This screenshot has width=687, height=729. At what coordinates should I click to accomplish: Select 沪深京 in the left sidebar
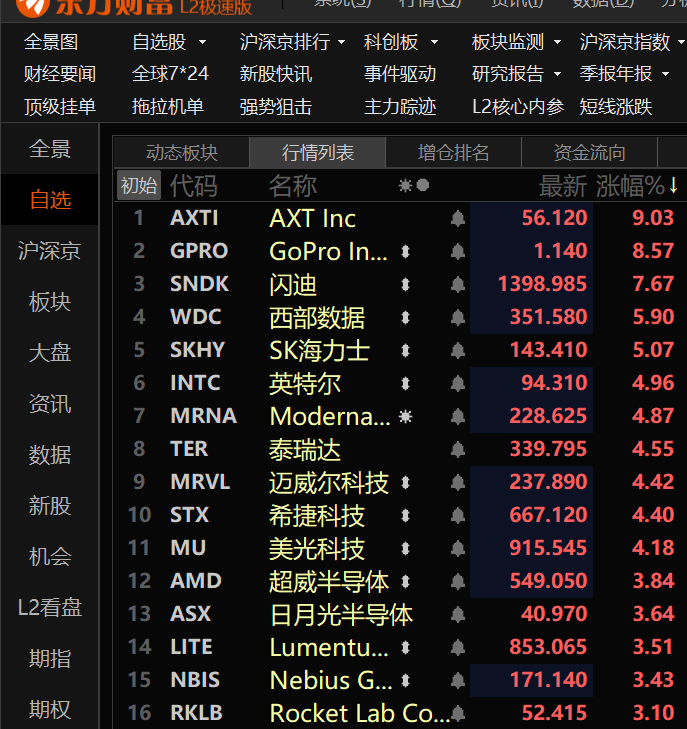pos(50,251)
